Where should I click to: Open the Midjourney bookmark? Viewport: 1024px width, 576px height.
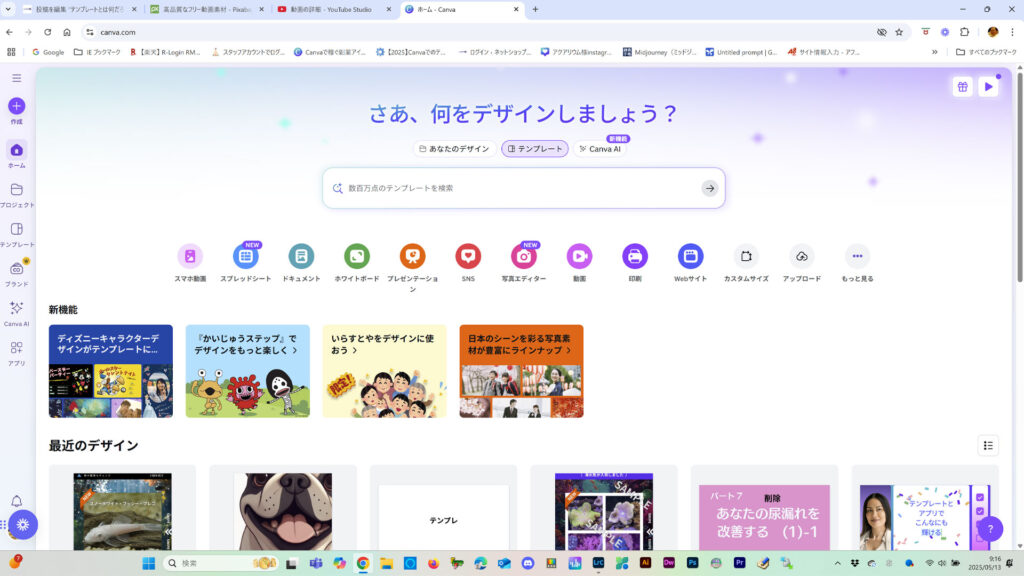coord(660,52)
